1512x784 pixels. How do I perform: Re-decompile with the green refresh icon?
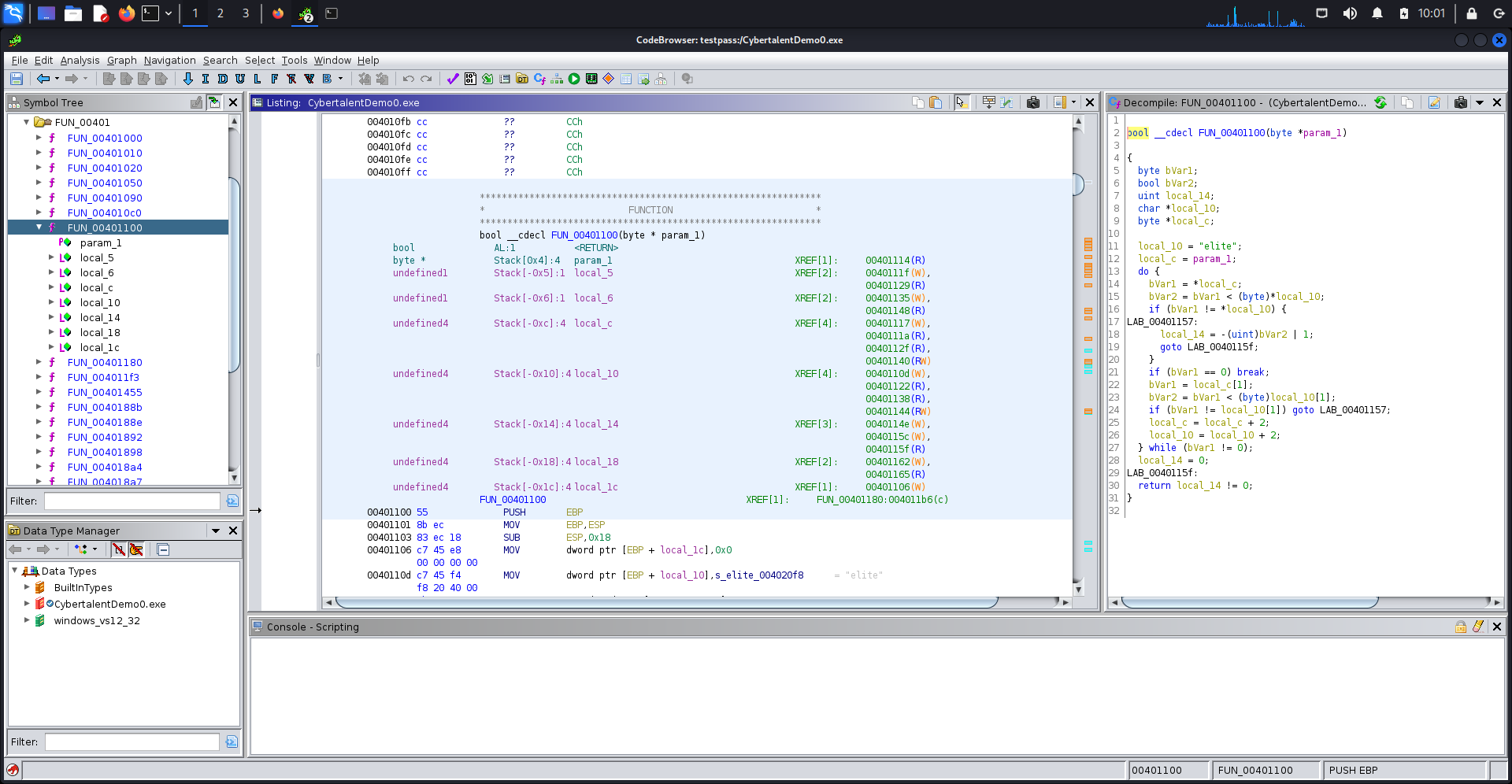point(1380,102)
